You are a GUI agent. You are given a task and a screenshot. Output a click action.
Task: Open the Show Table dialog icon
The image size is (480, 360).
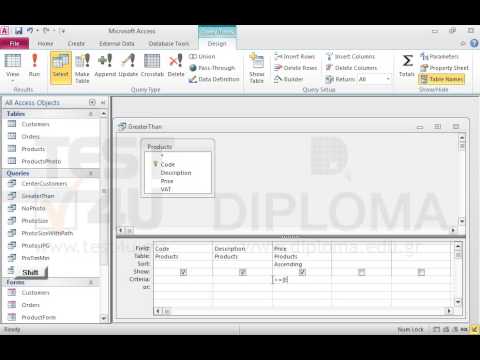[257, 68]
